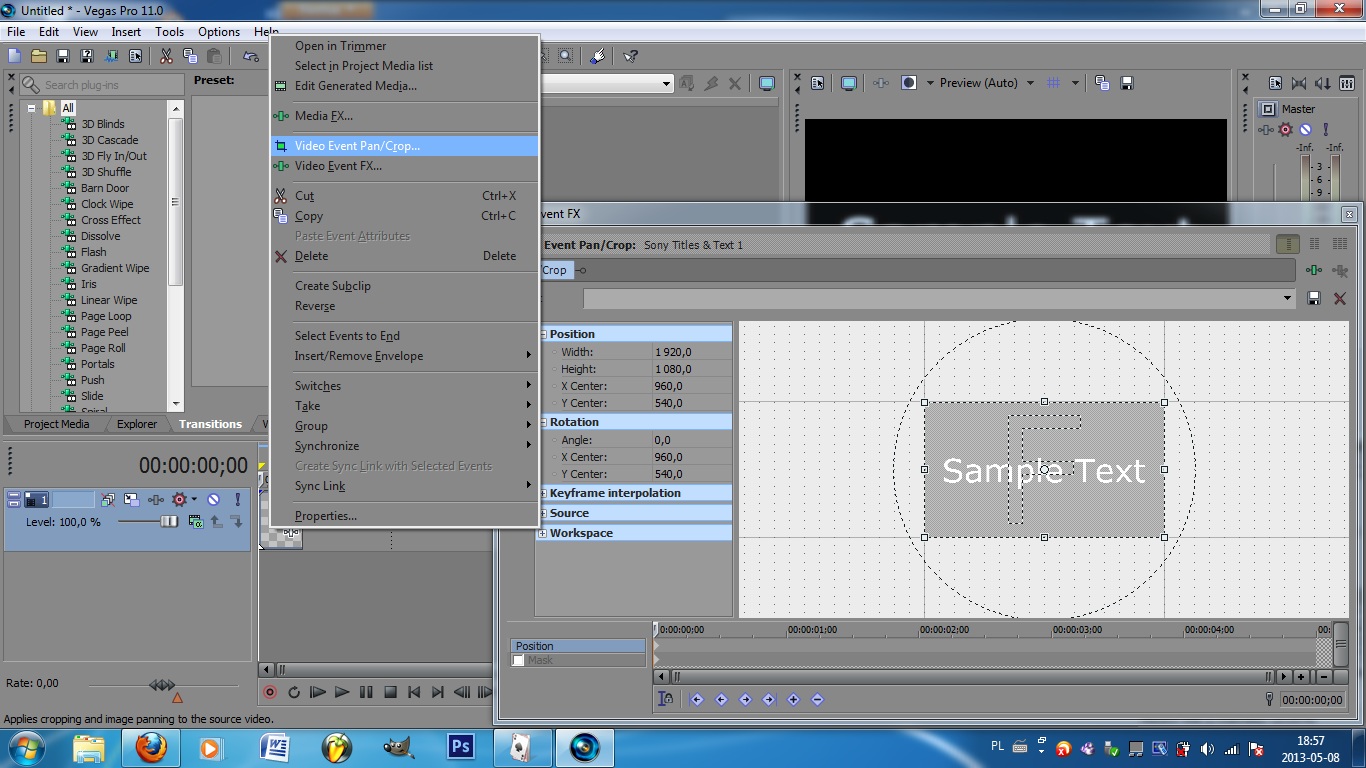Switch to the Project Media tab
This screenshot has width=1366, height=768.
tap(56, 424)
